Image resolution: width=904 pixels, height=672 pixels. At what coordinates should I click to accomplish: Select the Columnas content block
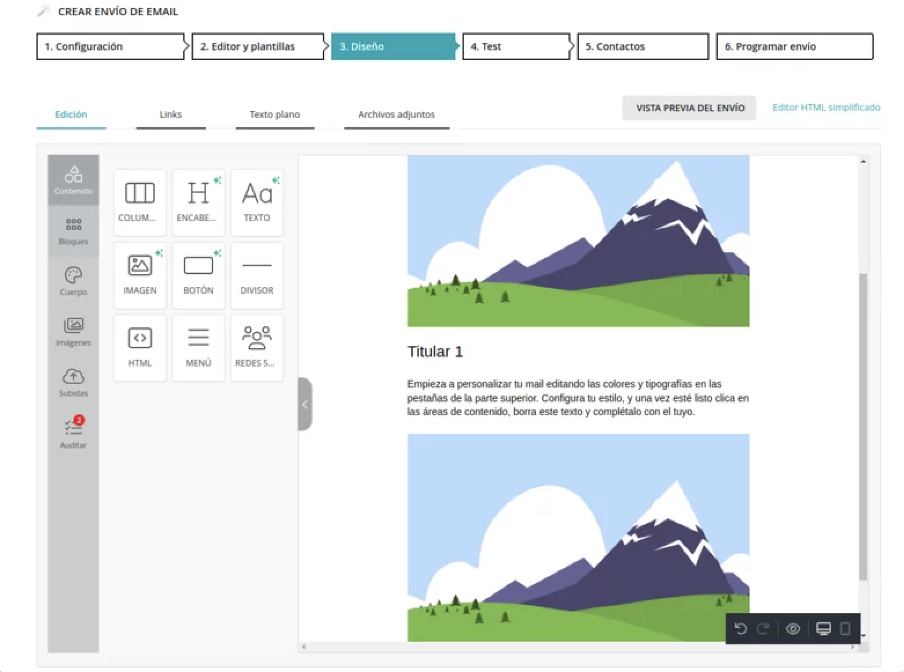click(140, 202)
